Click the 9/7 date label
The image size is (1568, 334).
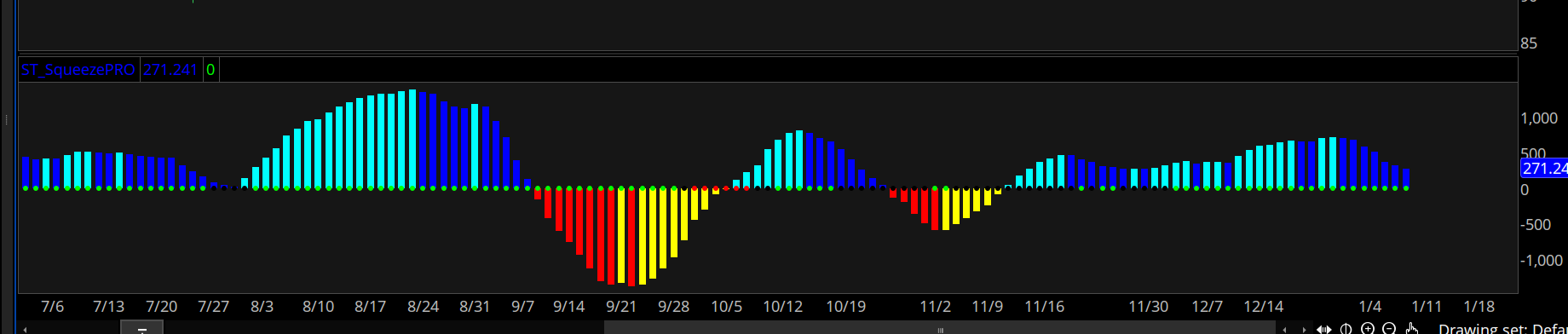(523, 307)
